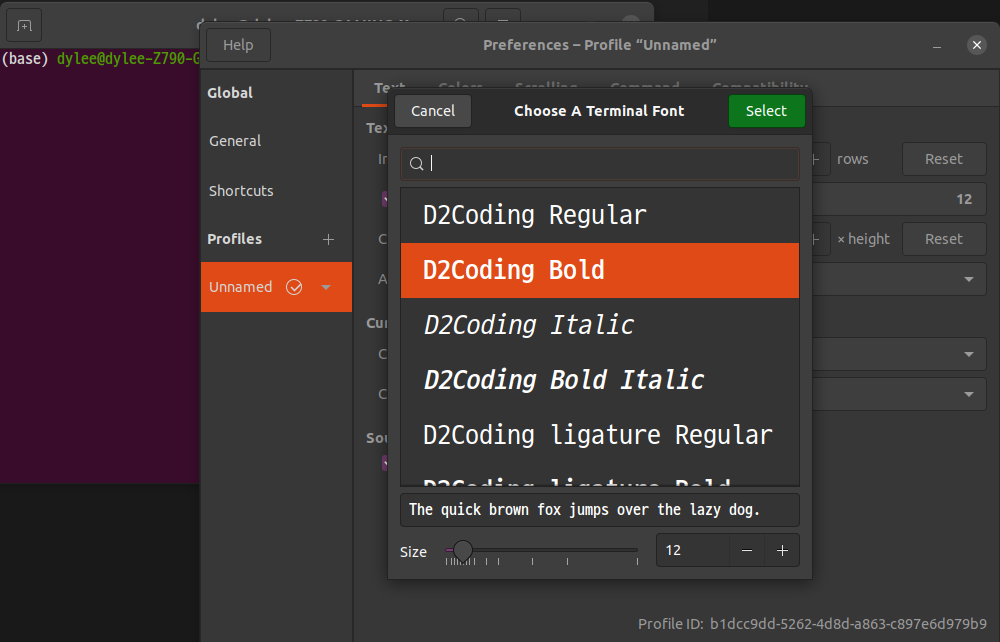The image size is (1000, 642).
Task: Click the font size slider handle
Action: click(463, 550)
